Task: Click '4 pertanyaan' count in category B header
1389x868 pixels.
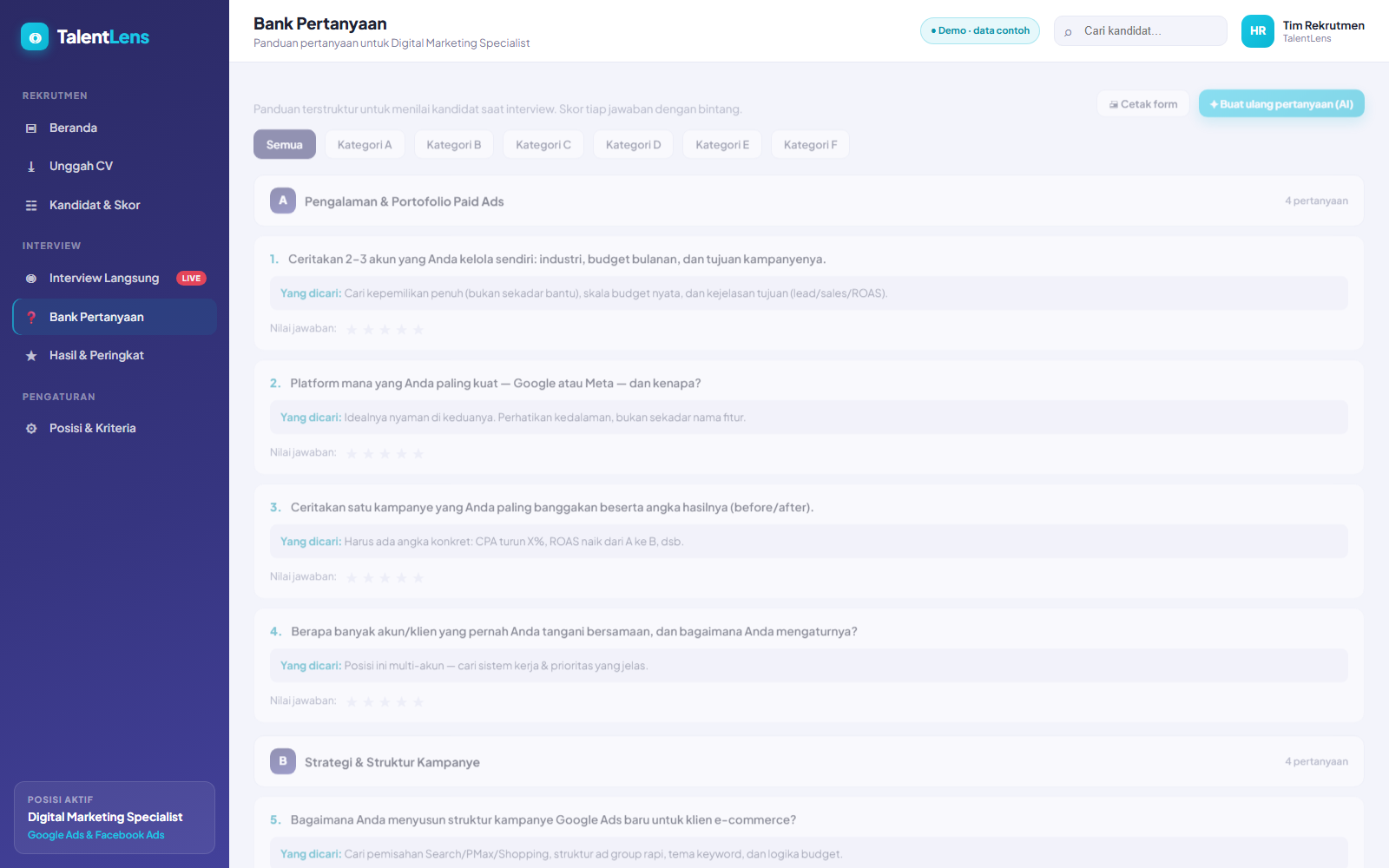Action: coord(1316,762)
